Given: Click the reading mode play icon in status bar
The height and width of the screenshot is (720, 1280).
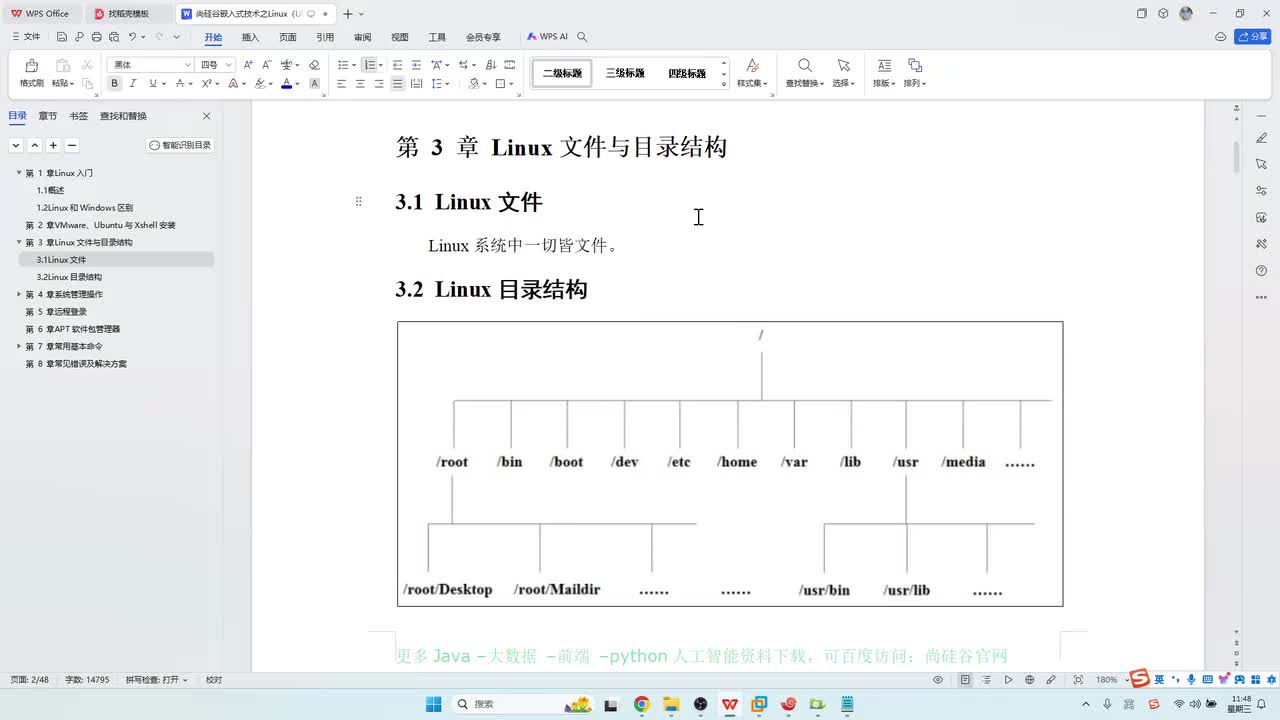Looking at the screenshot, I should coord(1008,680).
